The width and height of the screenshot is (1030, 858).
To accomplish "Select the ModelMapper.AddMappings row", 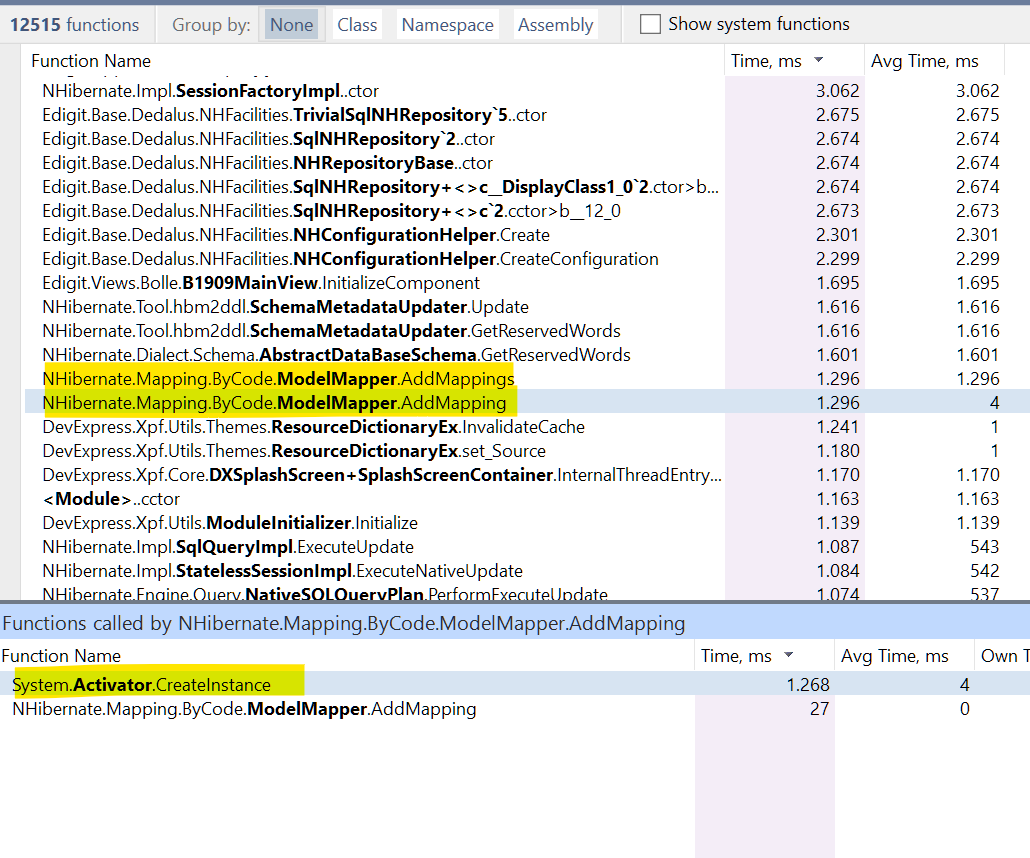I will 527,379.
